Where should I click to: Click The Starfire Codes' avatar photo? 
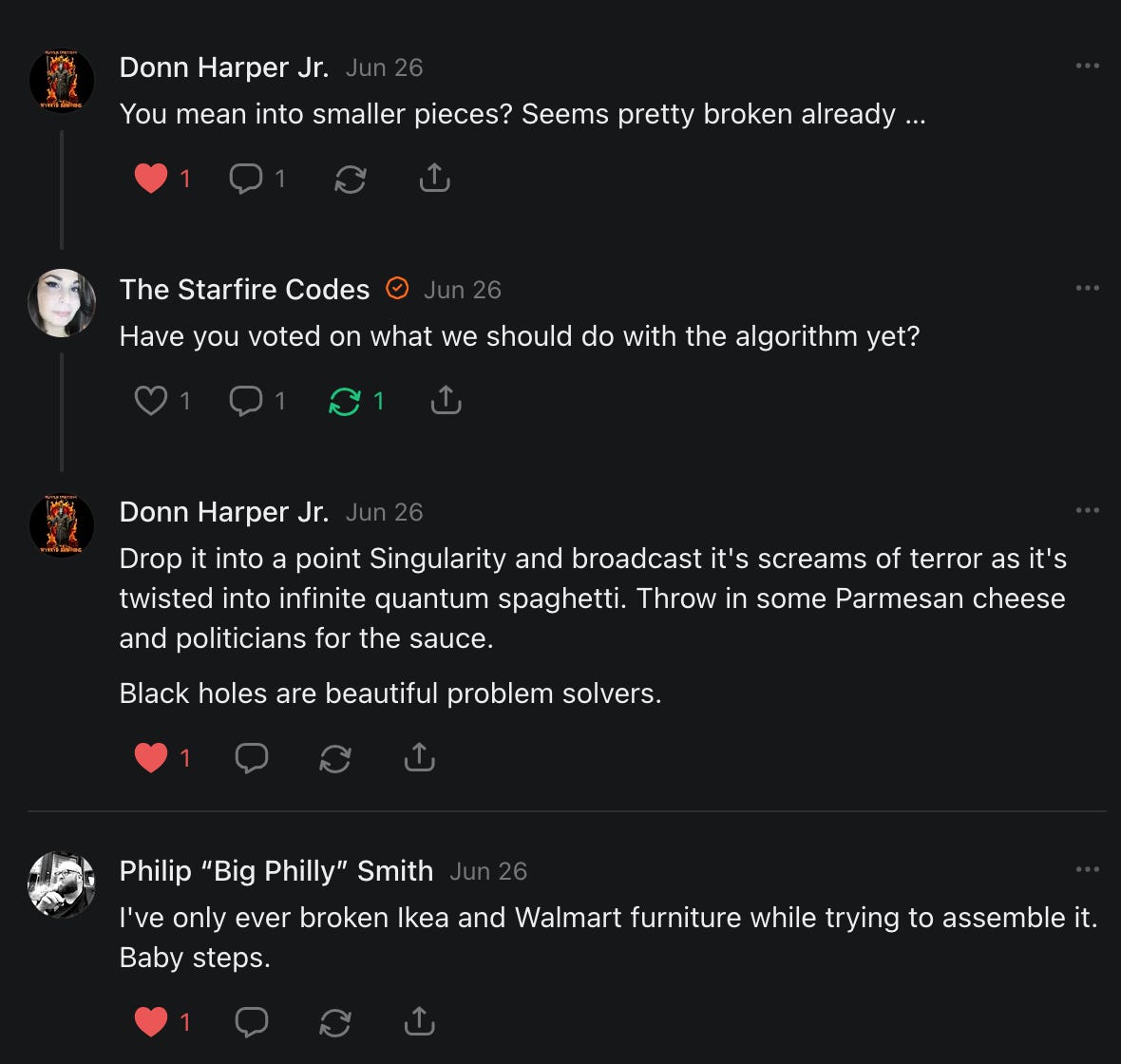[62, 303]
